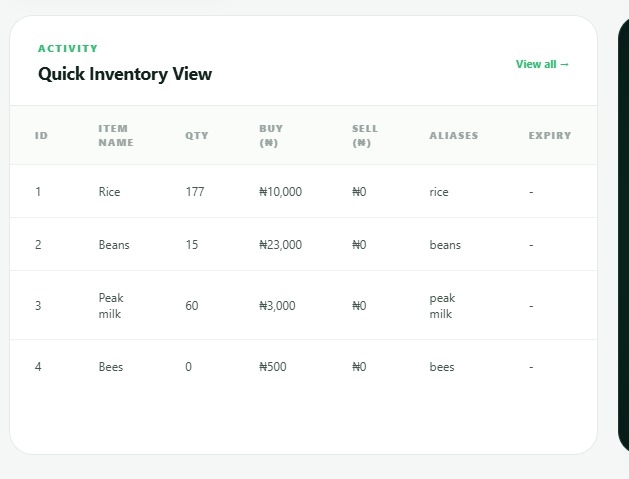Click the expiry dash for Rice
The width and height of the screenshot is (629, 479).
pyautogui.click(x=531, y=192)
